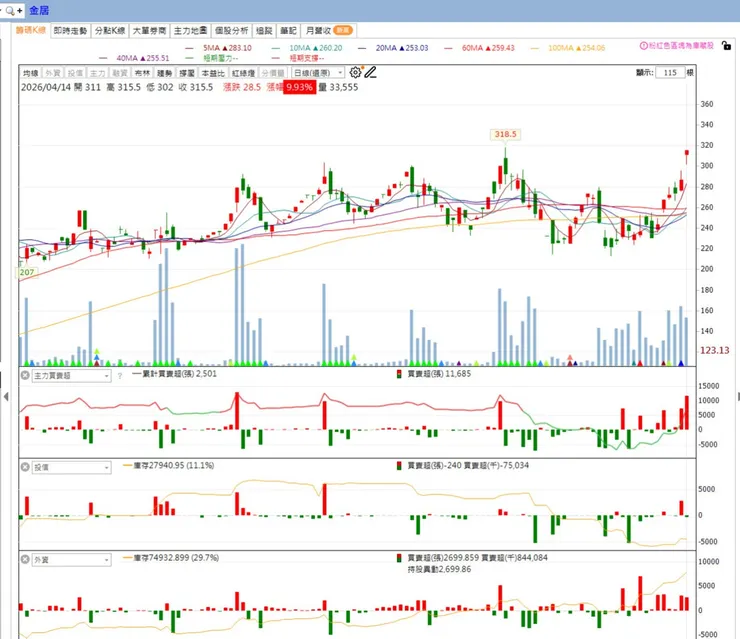740x639 pixels.
Task: Switch to 籌碼K線 tab
Action: [x=31, y=30]
